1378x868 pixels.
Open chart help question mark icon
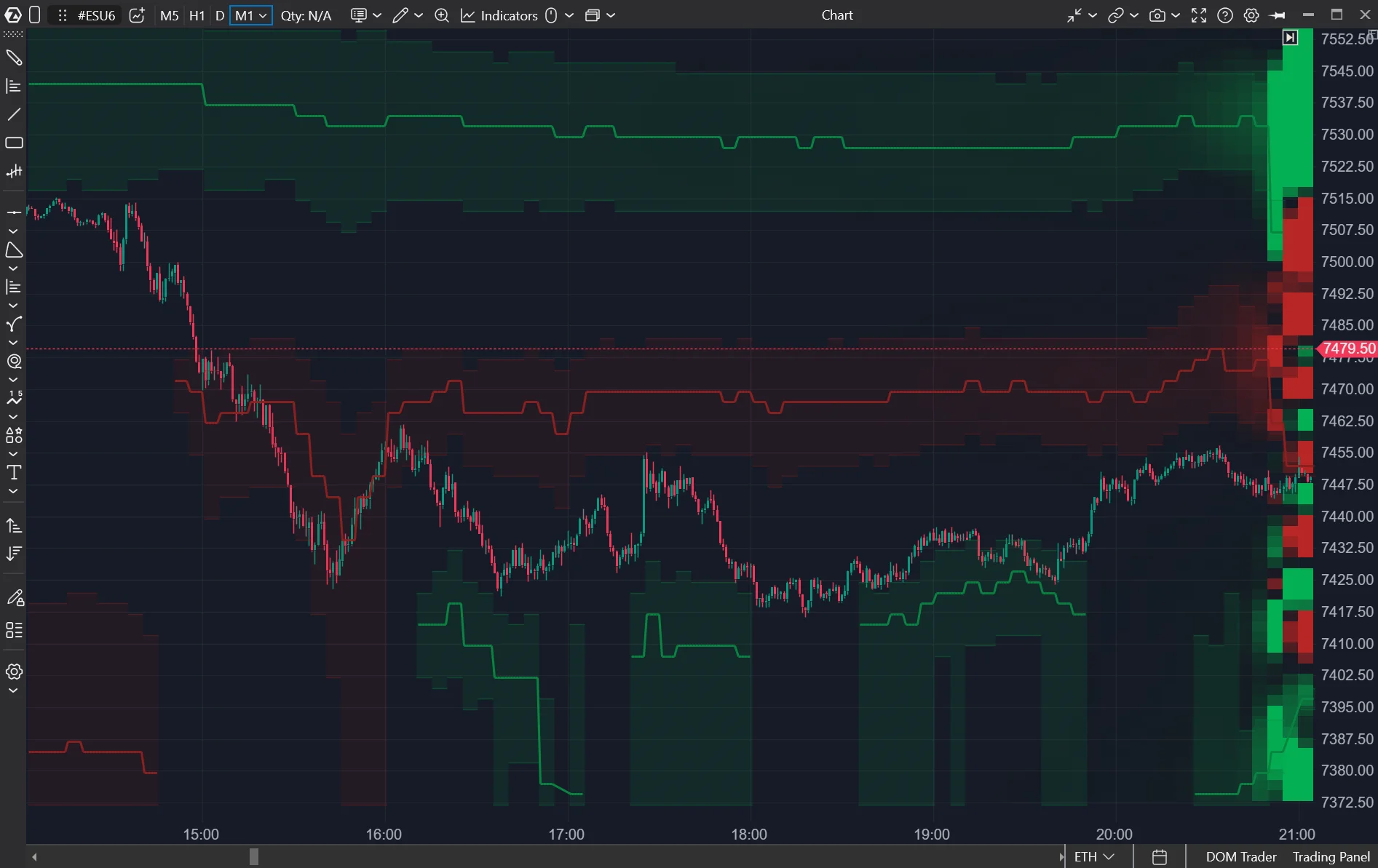(x=1225, y=15)
